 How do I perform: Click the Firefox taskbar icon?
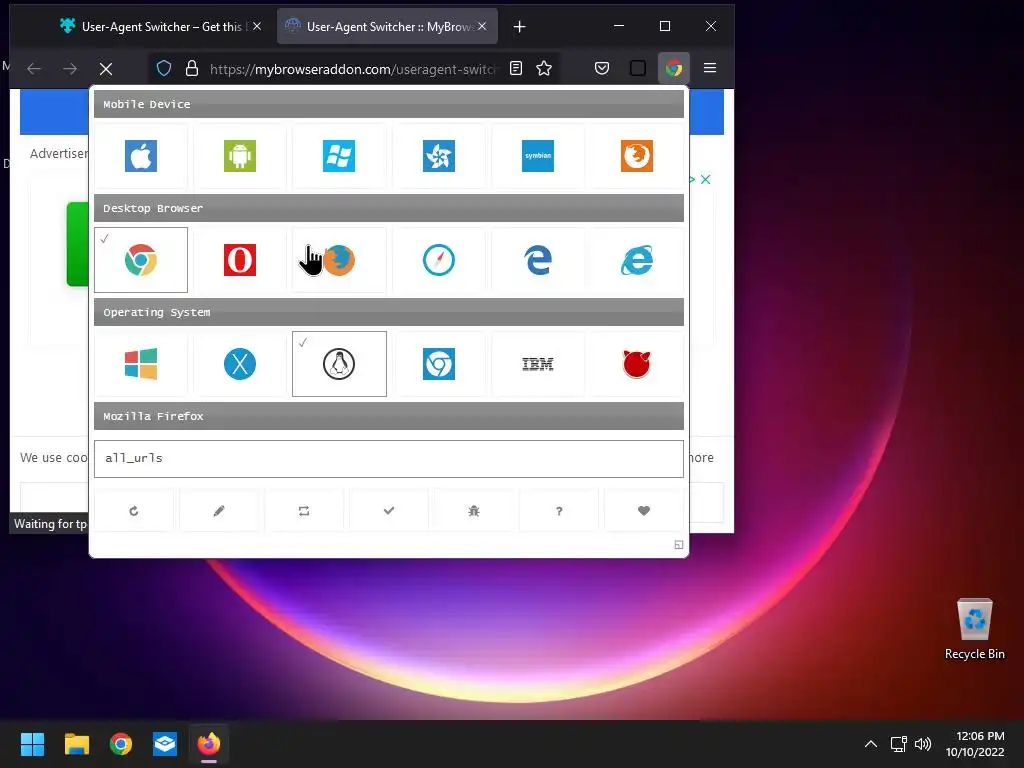tap(209, 744)
